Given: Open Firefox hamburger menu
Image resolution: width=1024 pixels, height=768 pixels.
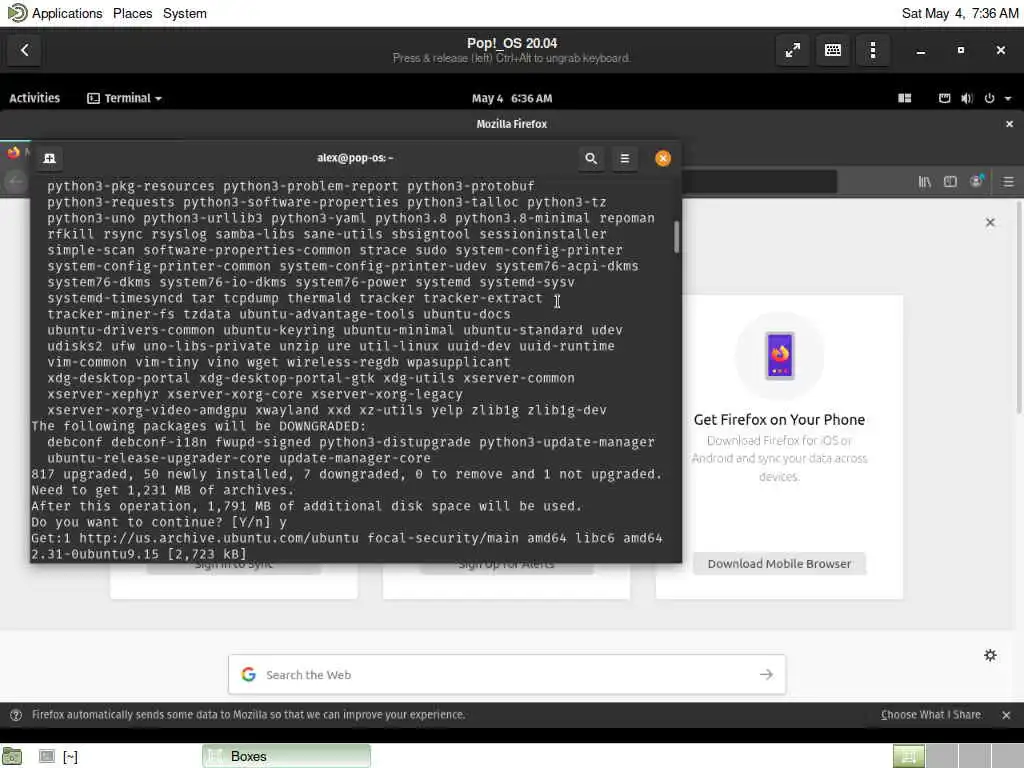Looking at the screenshot, I should 1008,182.
